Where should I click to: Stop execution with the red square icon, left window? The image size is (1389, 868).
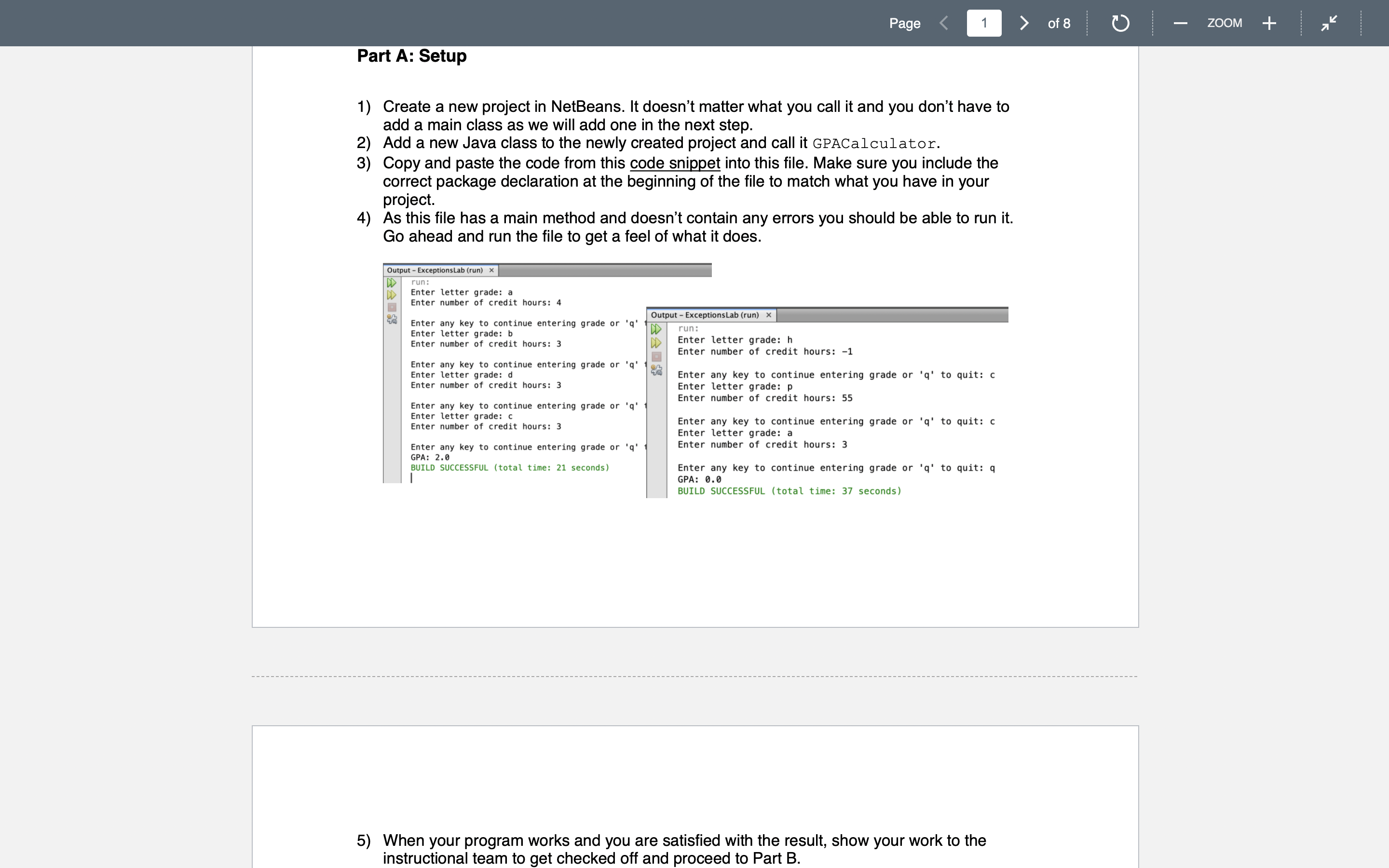point(392,307)
